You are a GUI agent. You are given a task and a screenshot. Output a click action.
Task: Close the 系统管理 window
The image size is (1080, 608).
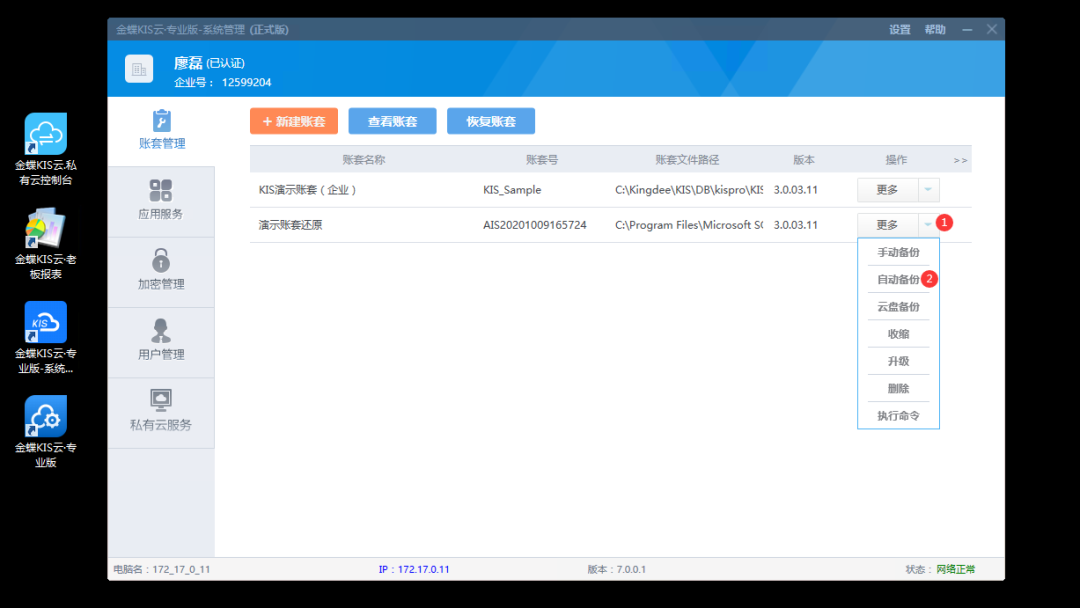992,29
